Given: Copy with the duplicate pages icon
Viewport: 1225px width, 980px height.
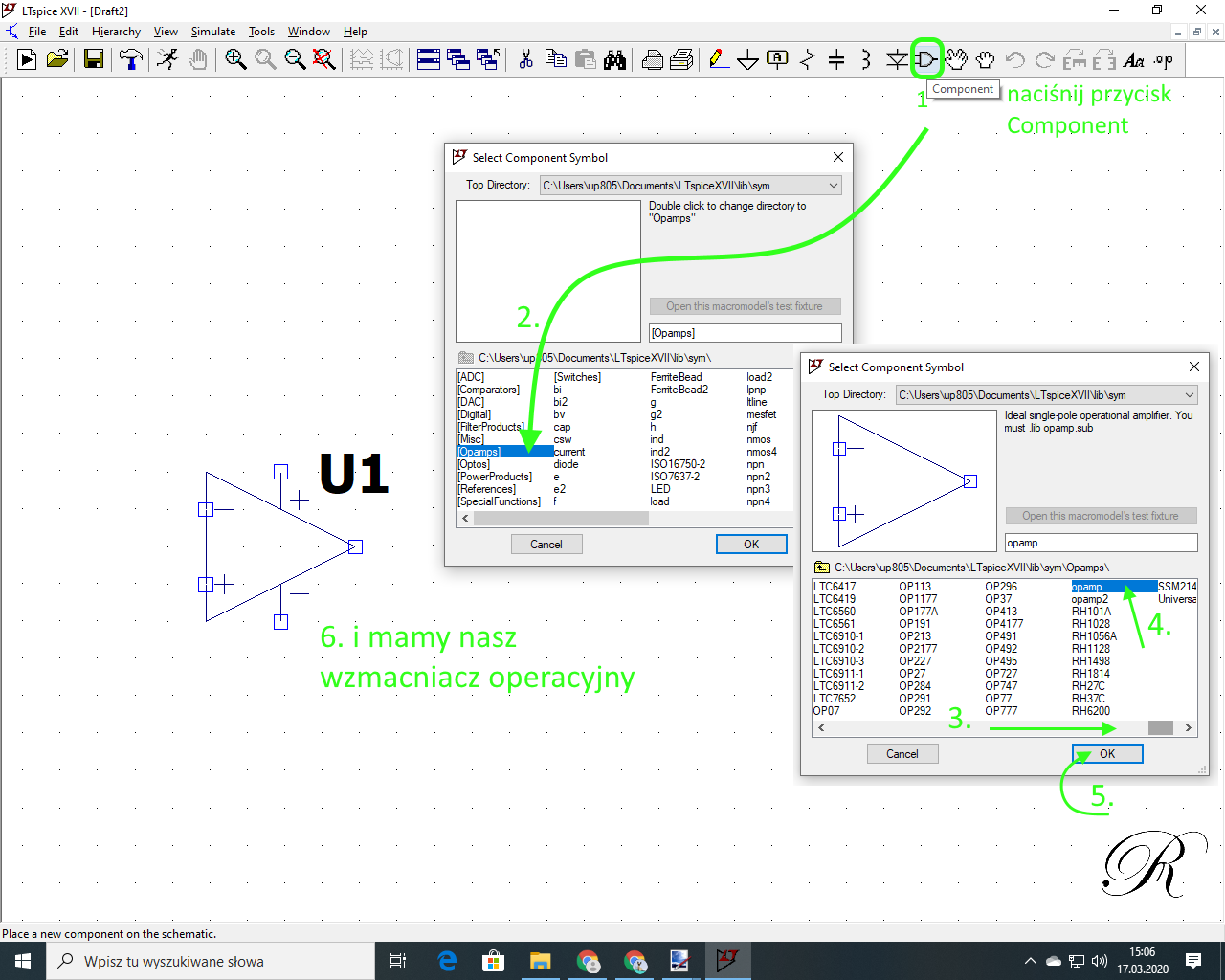Looking at the screenshot, I should tap(555, 59).
